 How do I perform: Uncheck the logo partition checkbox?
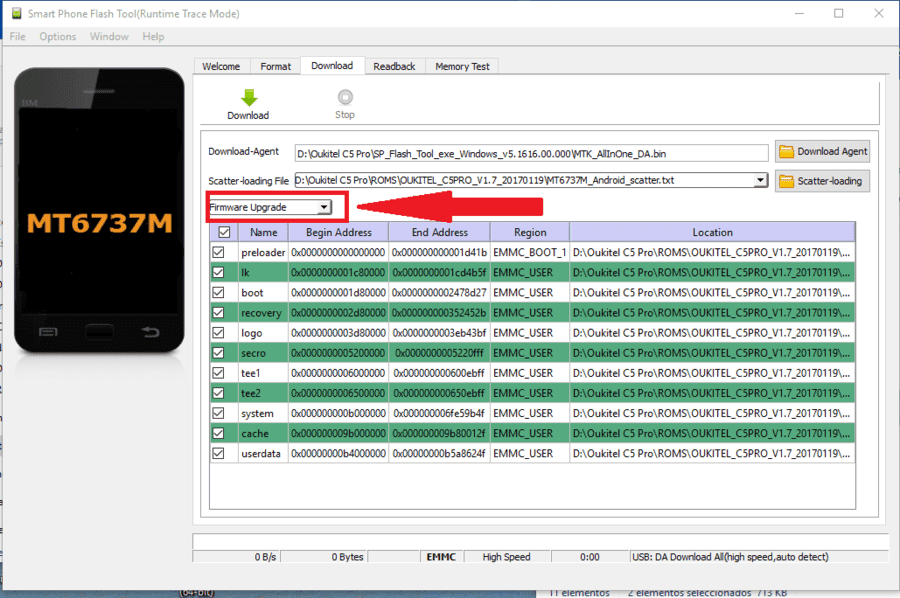pyautogui.click(x=218, y=333)
